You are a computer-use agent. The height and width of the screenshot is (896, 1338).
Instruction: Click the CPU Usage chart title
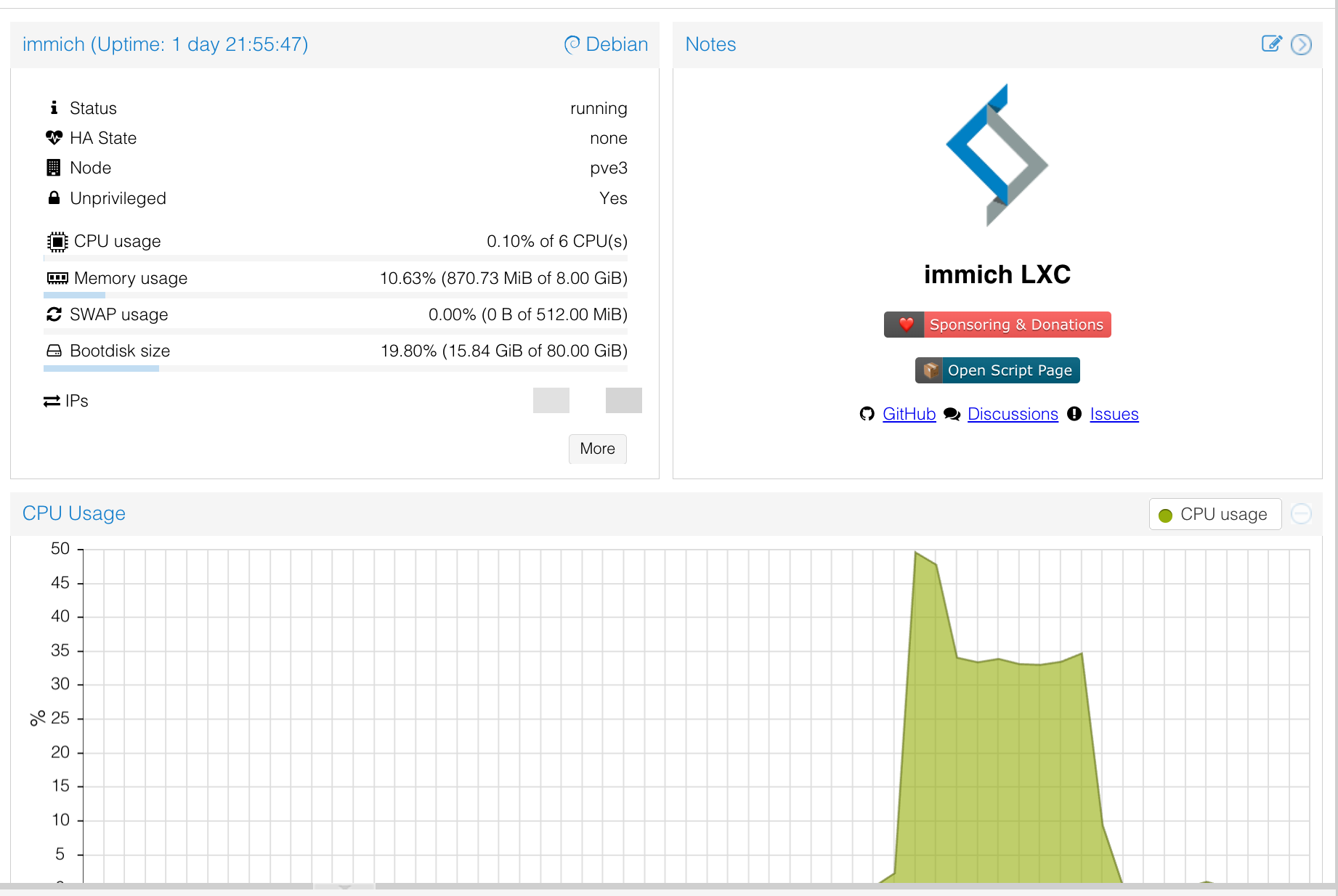[x=73, y=513]
